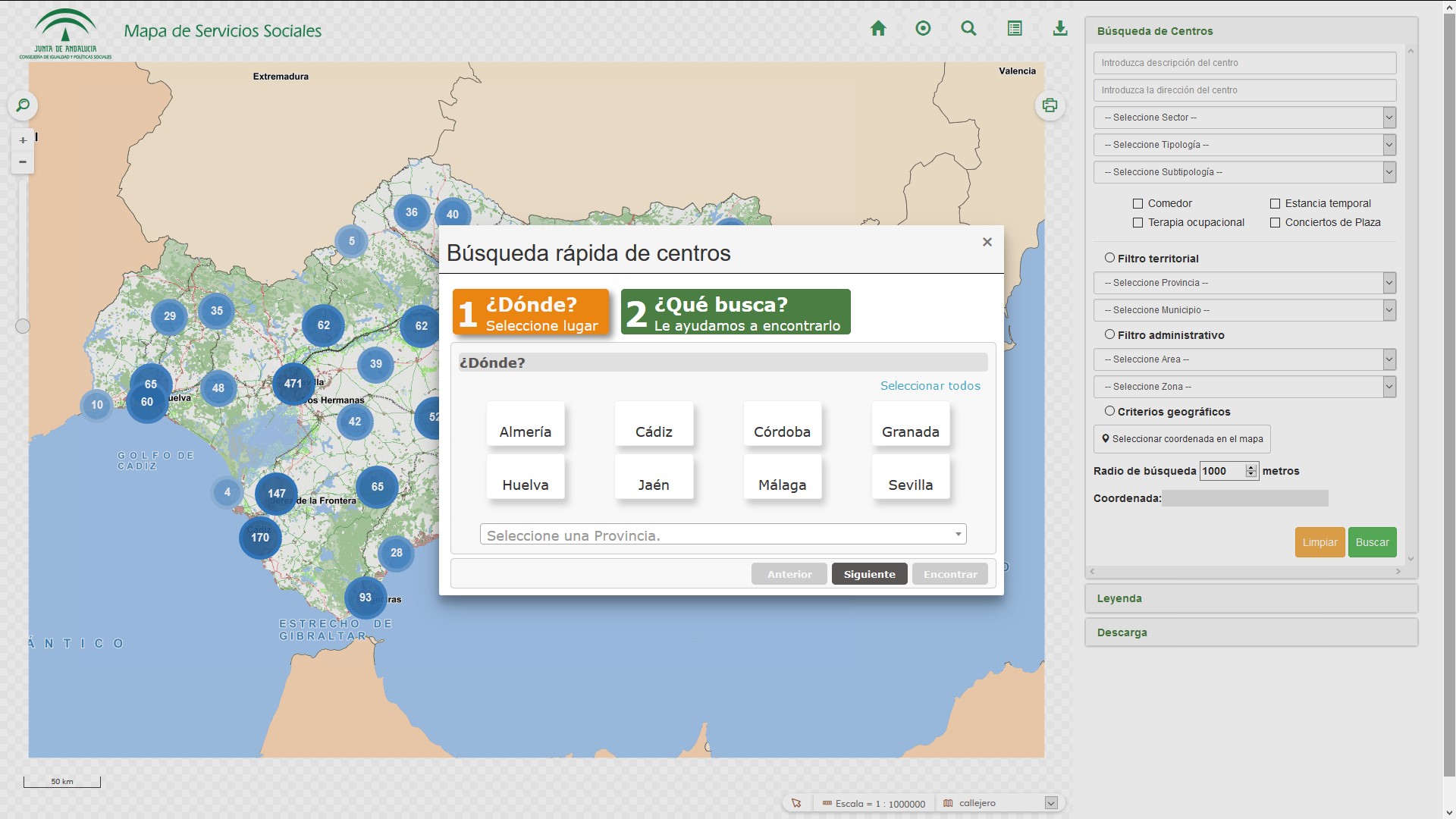Screen dimensions: 1456x819
Task: Click the locate target icon in header
Action: click(x=923, y=29)
